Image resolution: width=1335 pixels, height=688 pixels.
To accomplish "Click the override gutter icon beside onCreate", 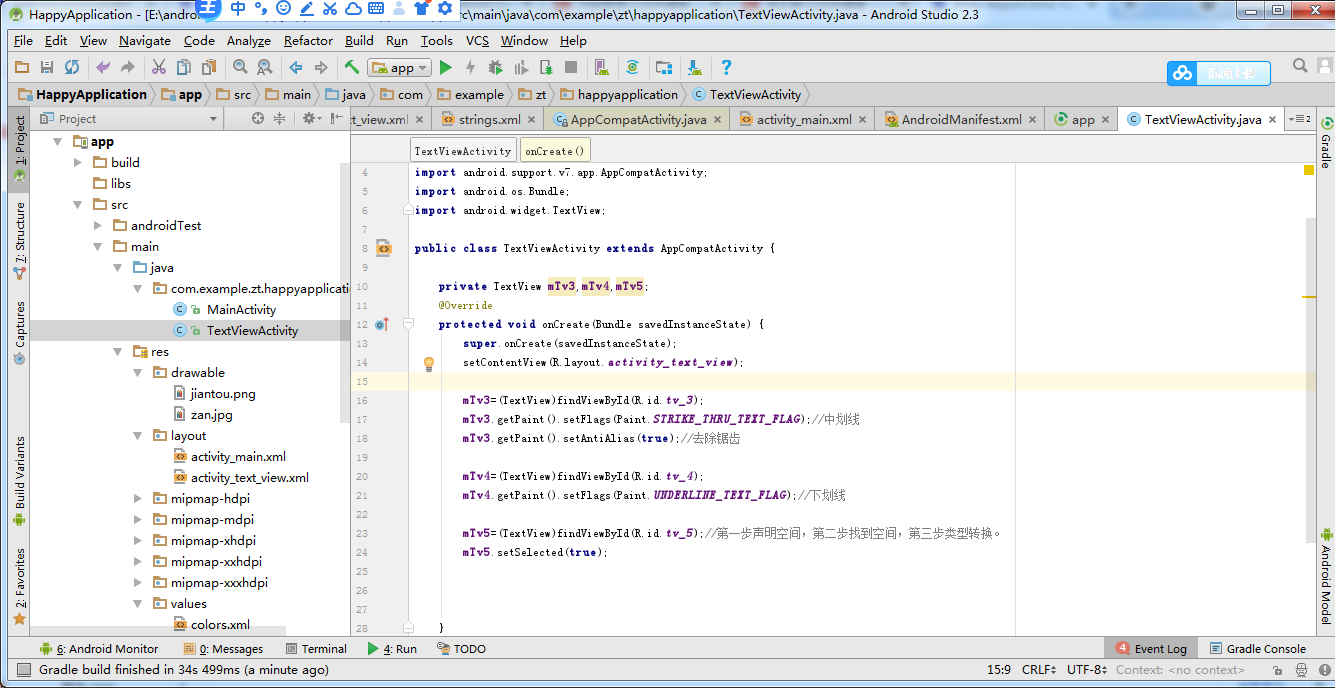I will click(x=382, y=324).
